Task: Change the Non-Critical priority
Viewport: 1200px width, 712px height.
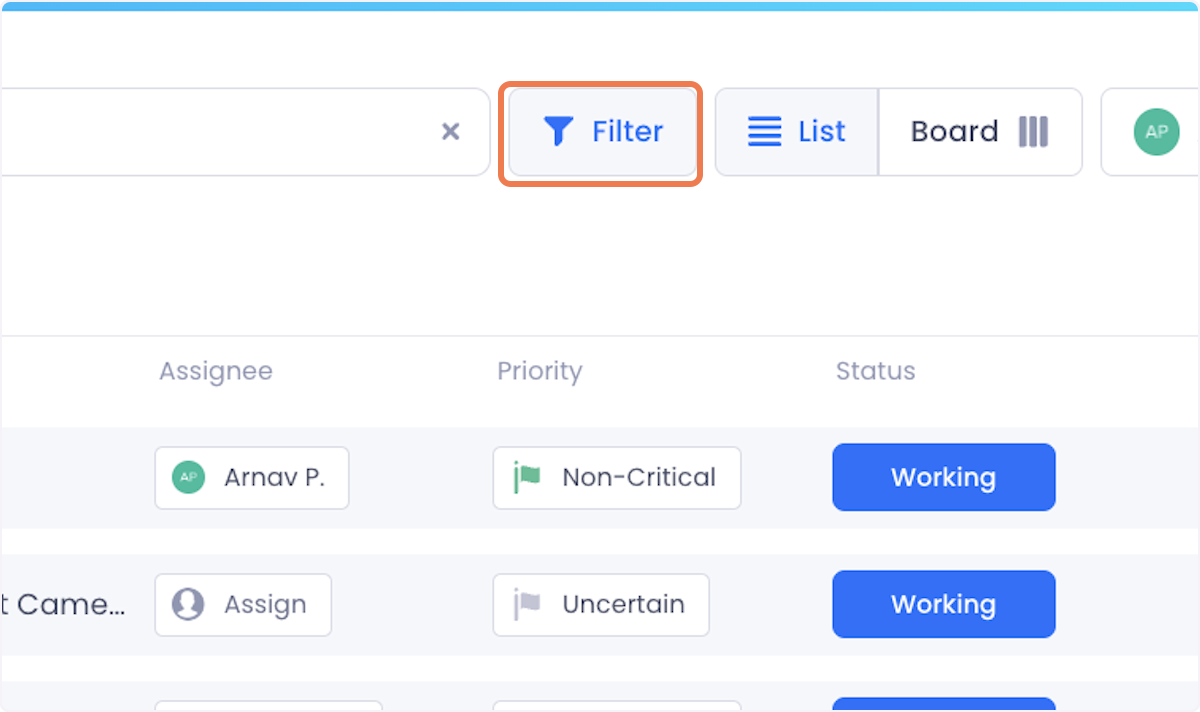Action: click(617, 478)
